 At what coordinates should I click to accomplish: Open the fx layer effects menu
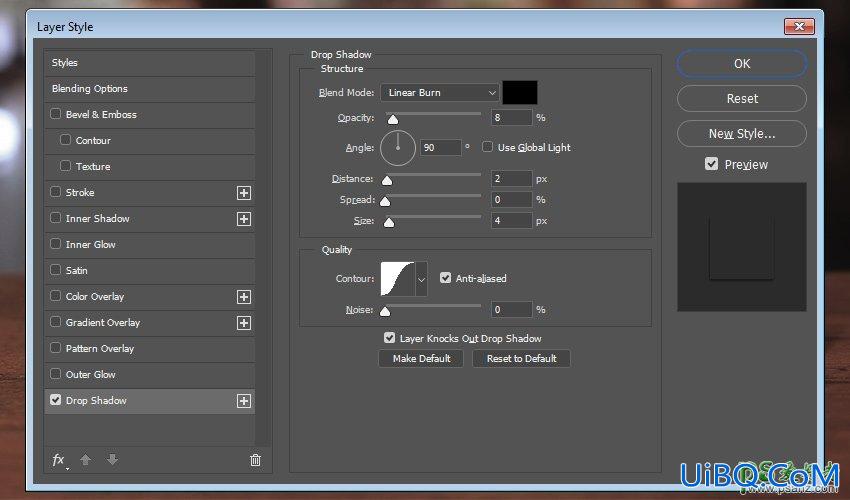coord(59,460)
